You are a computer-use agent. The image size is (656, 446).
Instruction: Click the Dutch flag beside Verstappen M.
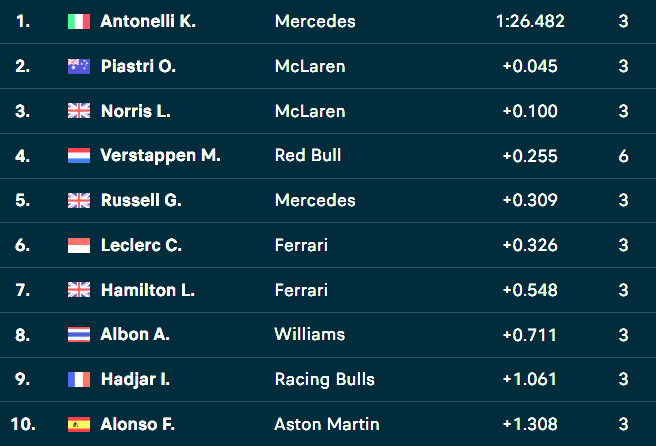(x=79, y=156)
